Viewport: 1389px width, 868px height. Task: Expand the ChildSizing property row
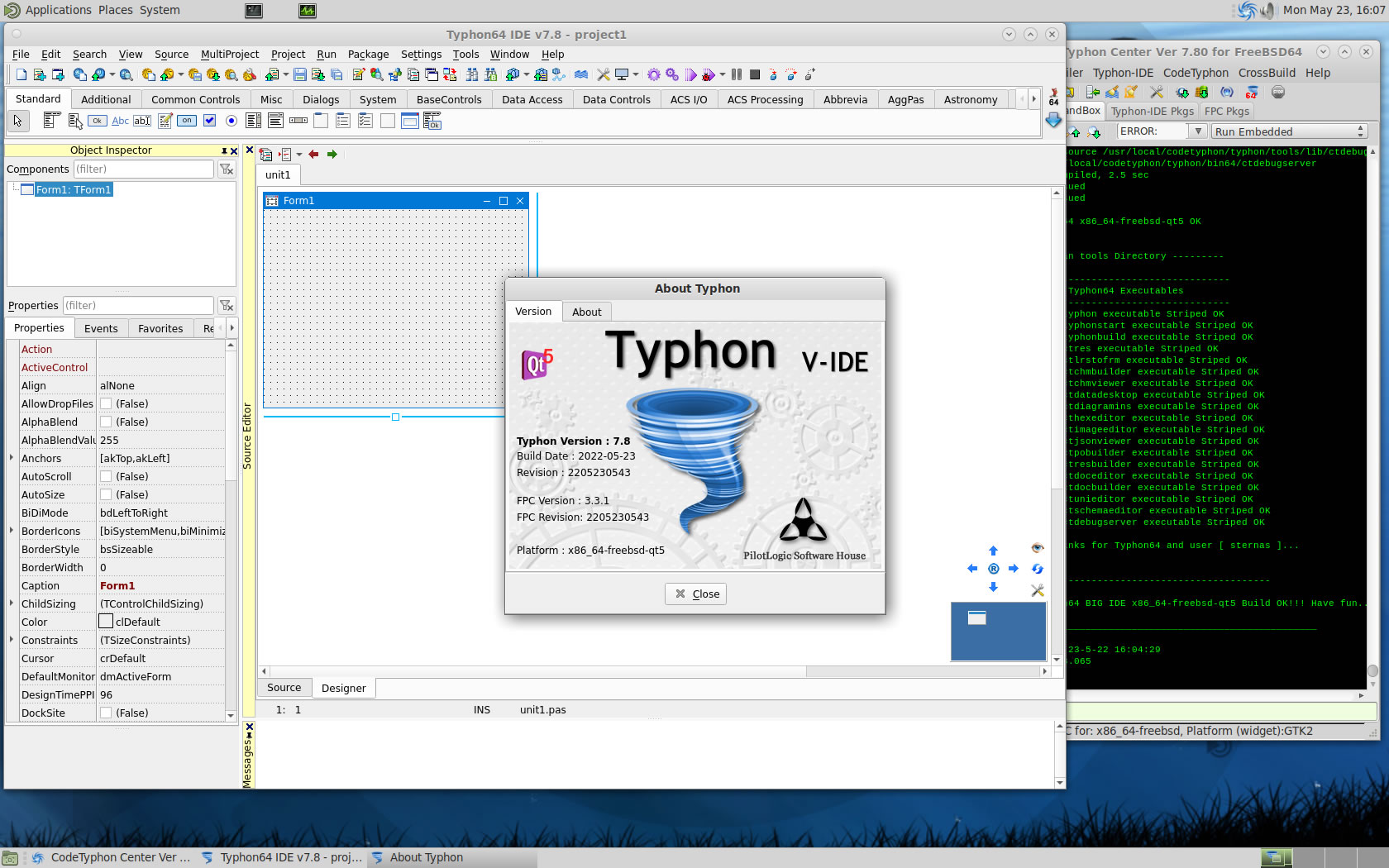click(12, 603)
